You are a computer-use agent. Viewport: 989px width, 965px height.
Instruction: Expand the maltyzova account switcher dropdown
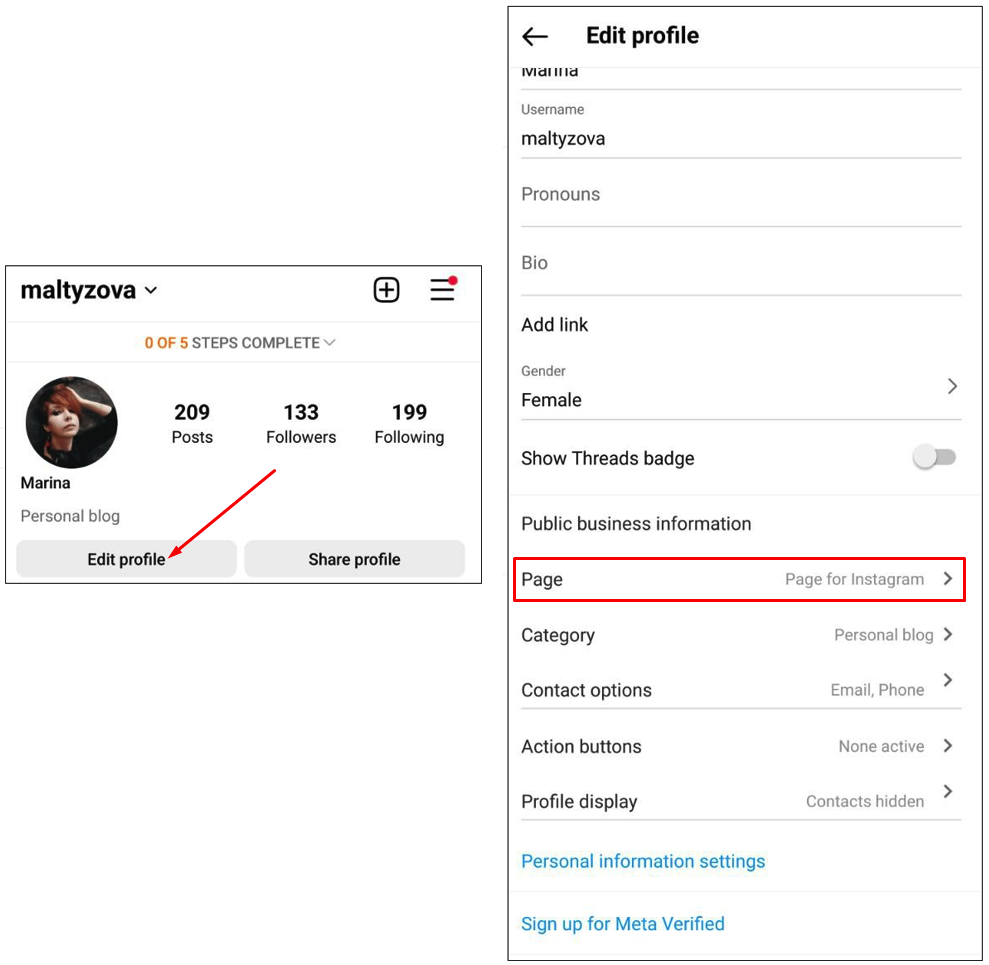[151, 290]
